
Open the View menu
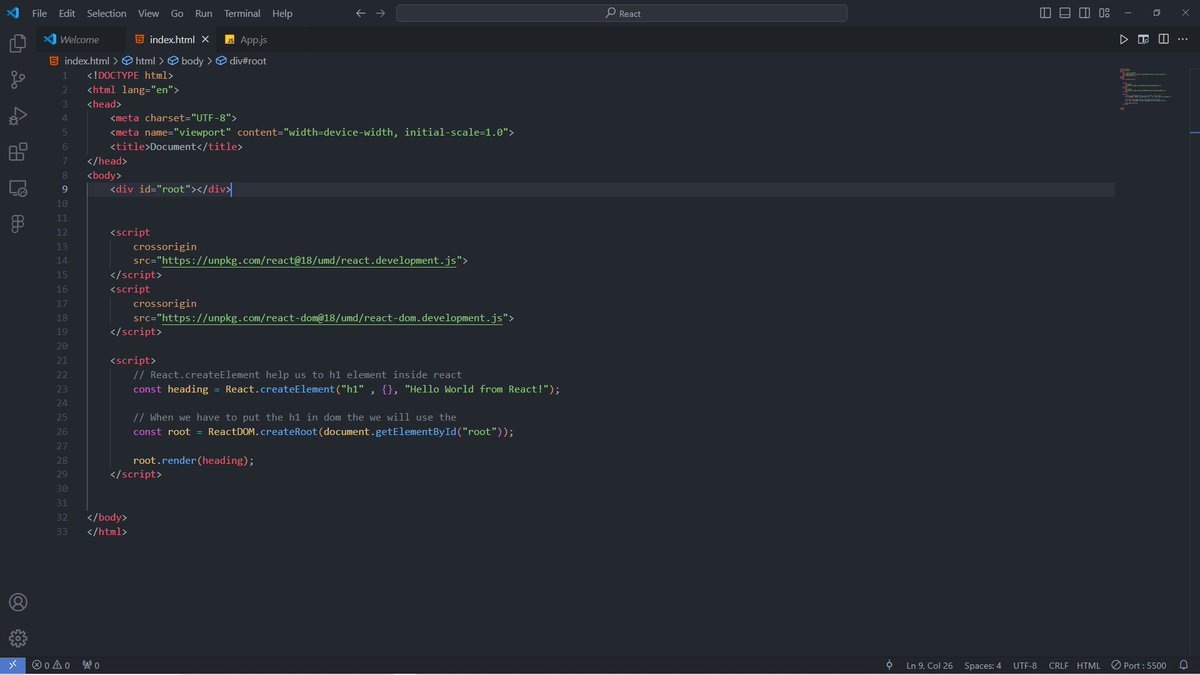click(x=148, y=13)
